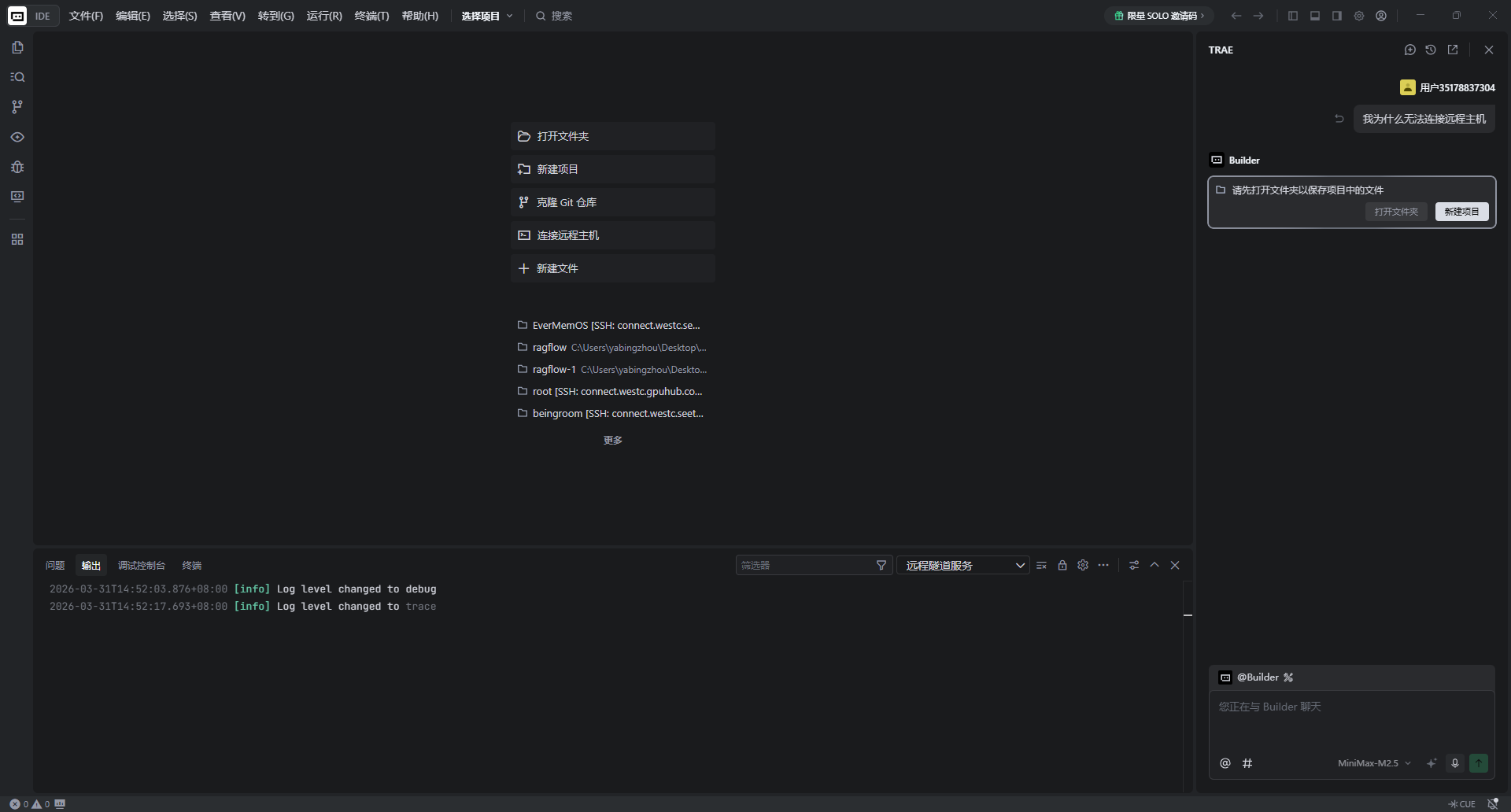Click the 筛选器 filter input field
The height and width of the screenshot is (812, 1511).
tap(806, 566)
